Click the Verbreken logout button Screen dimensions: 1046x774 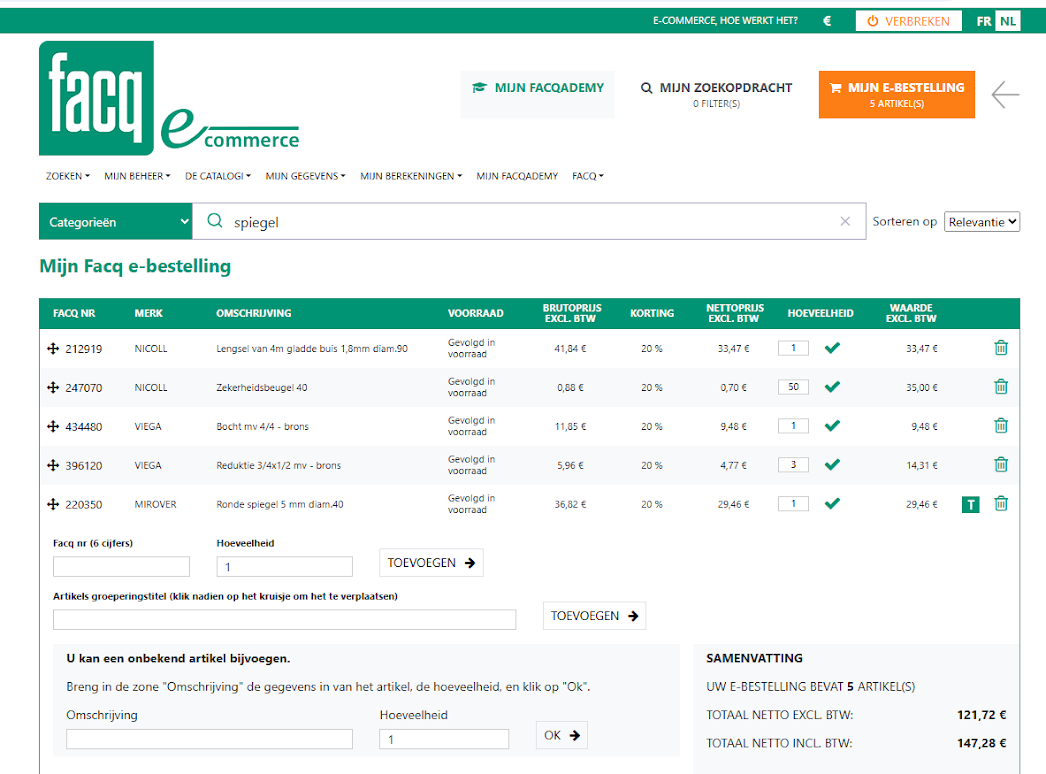[x=908, y=21]
